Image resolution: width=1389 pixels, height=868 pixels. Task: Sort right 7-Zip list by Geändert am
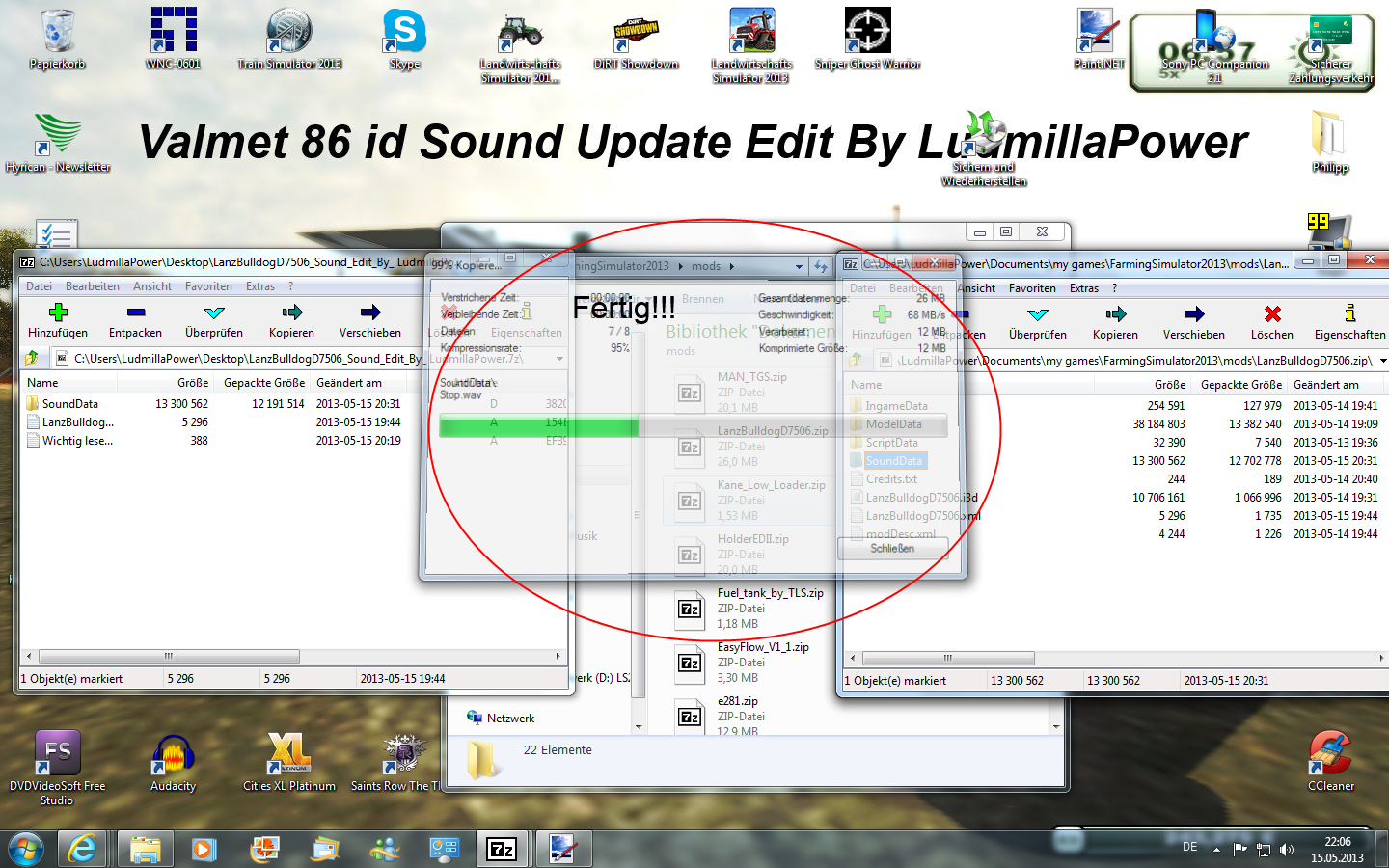[x=1337, y=385]
